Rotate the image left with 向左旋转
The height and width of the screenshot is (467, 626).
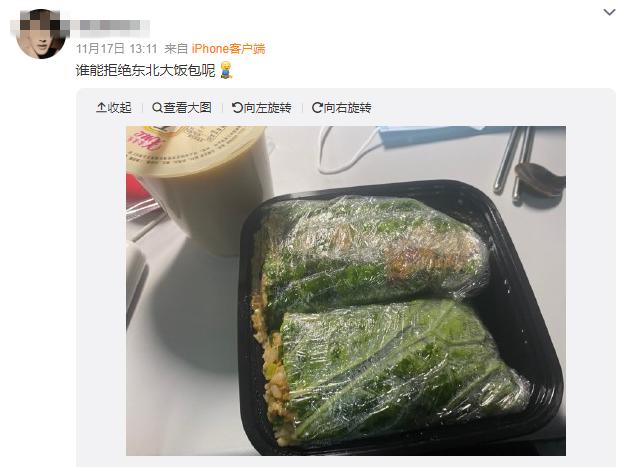click(261, 107)
